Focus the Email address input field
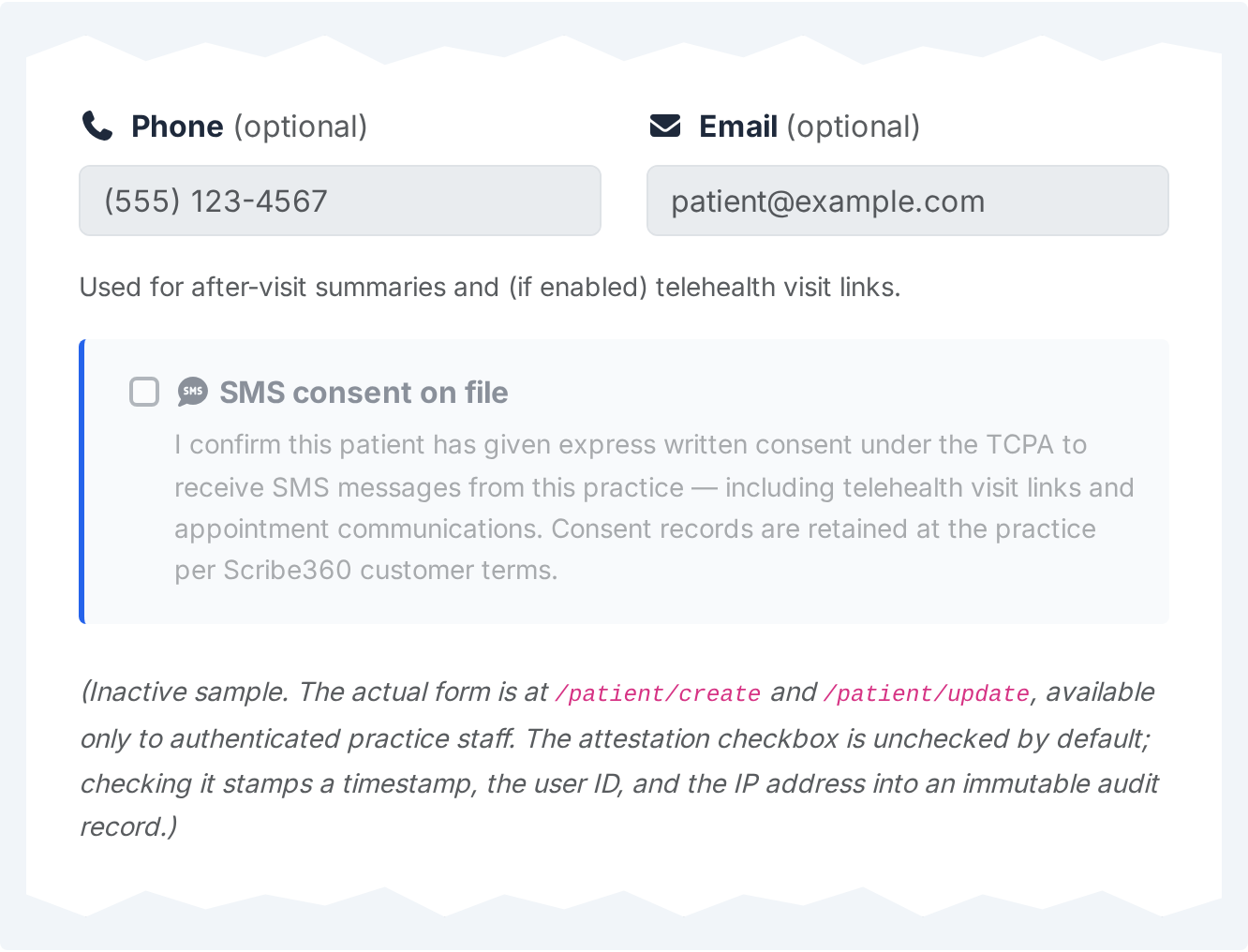 907,201
